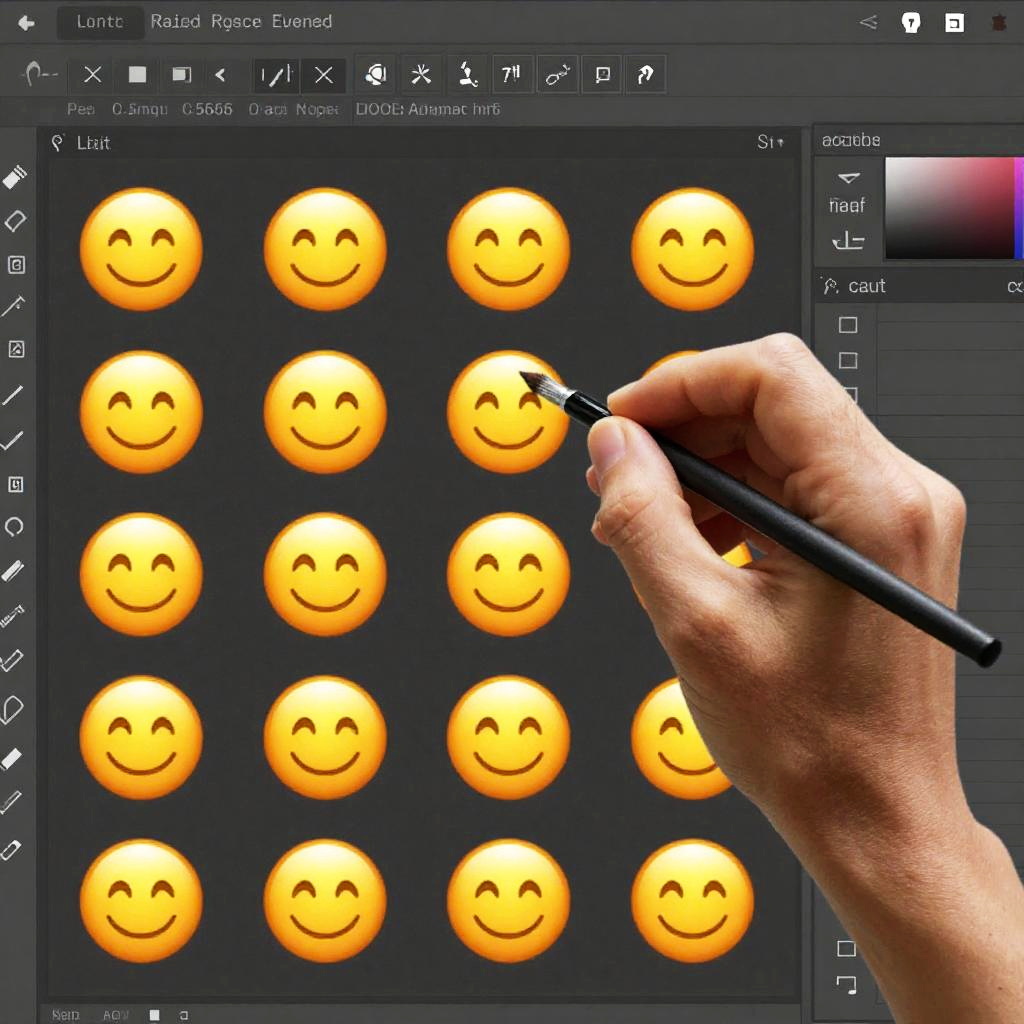Select the circular arrow tool in left sidebar
1024x1024 pixels.
tap(15, 527)
